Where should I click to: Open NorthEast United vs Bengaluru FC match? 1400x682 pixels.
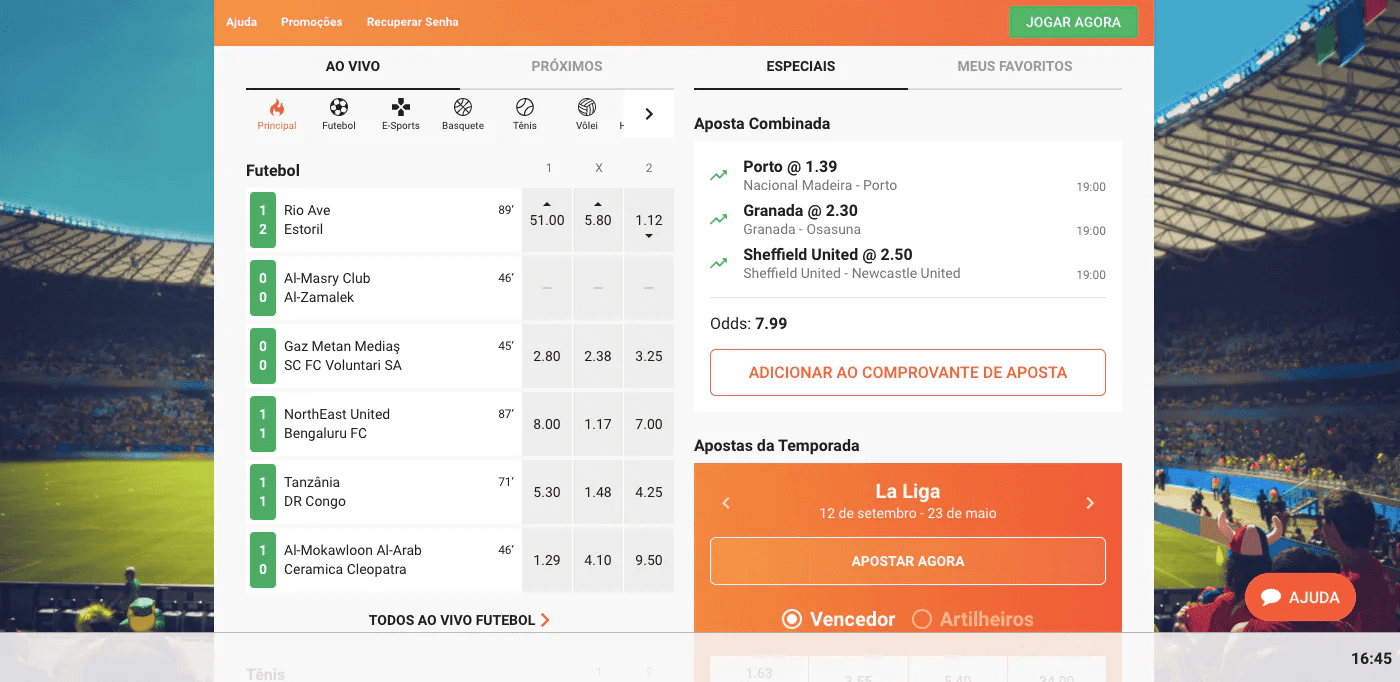pos(384,424)
